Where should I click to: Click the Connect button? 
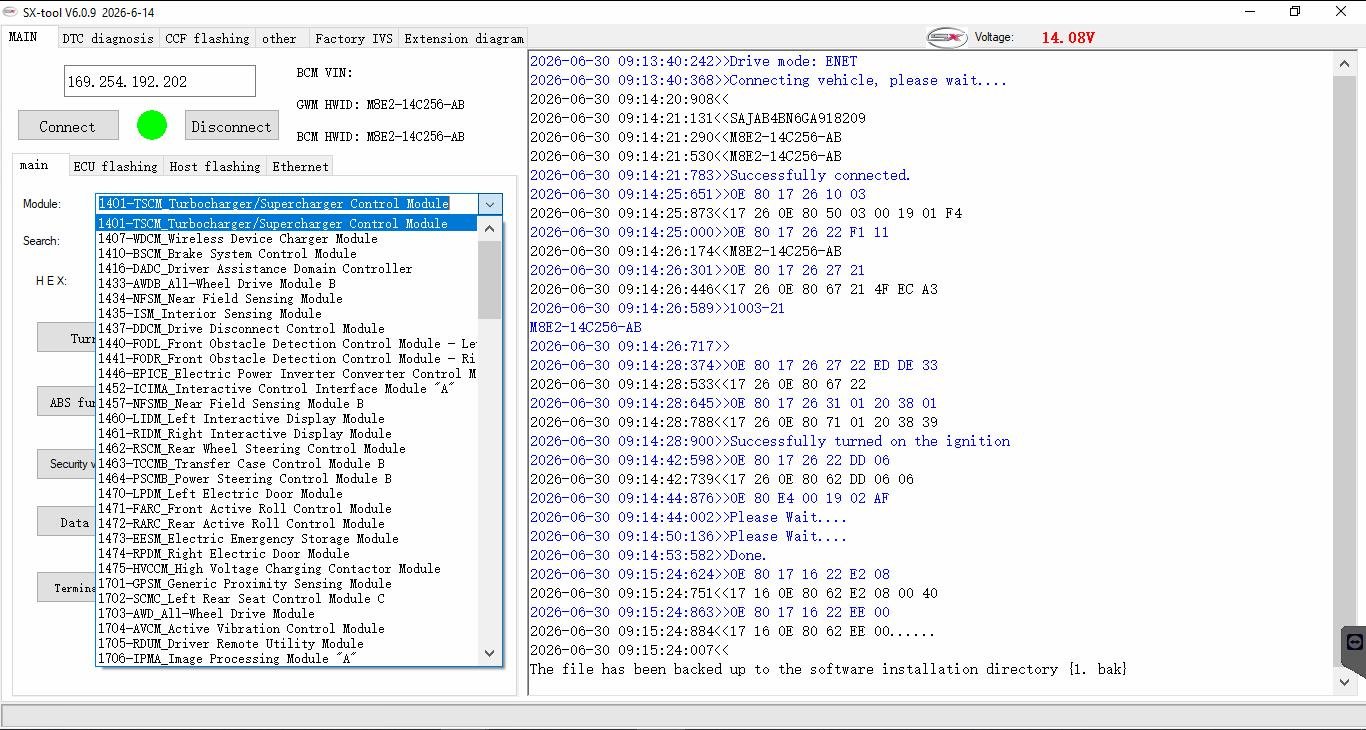click(x=68, y=126)
